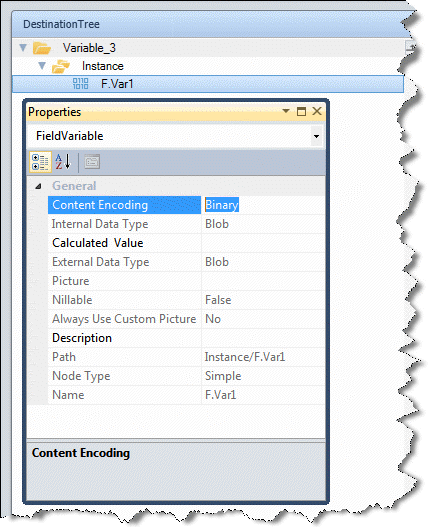
Task: Collapse the Variable_3 tree node arrow
Action: [x=23, y=48]
